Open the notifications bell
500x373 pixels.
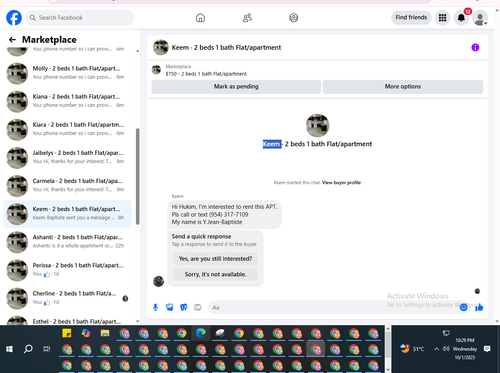tap(461, 18)
